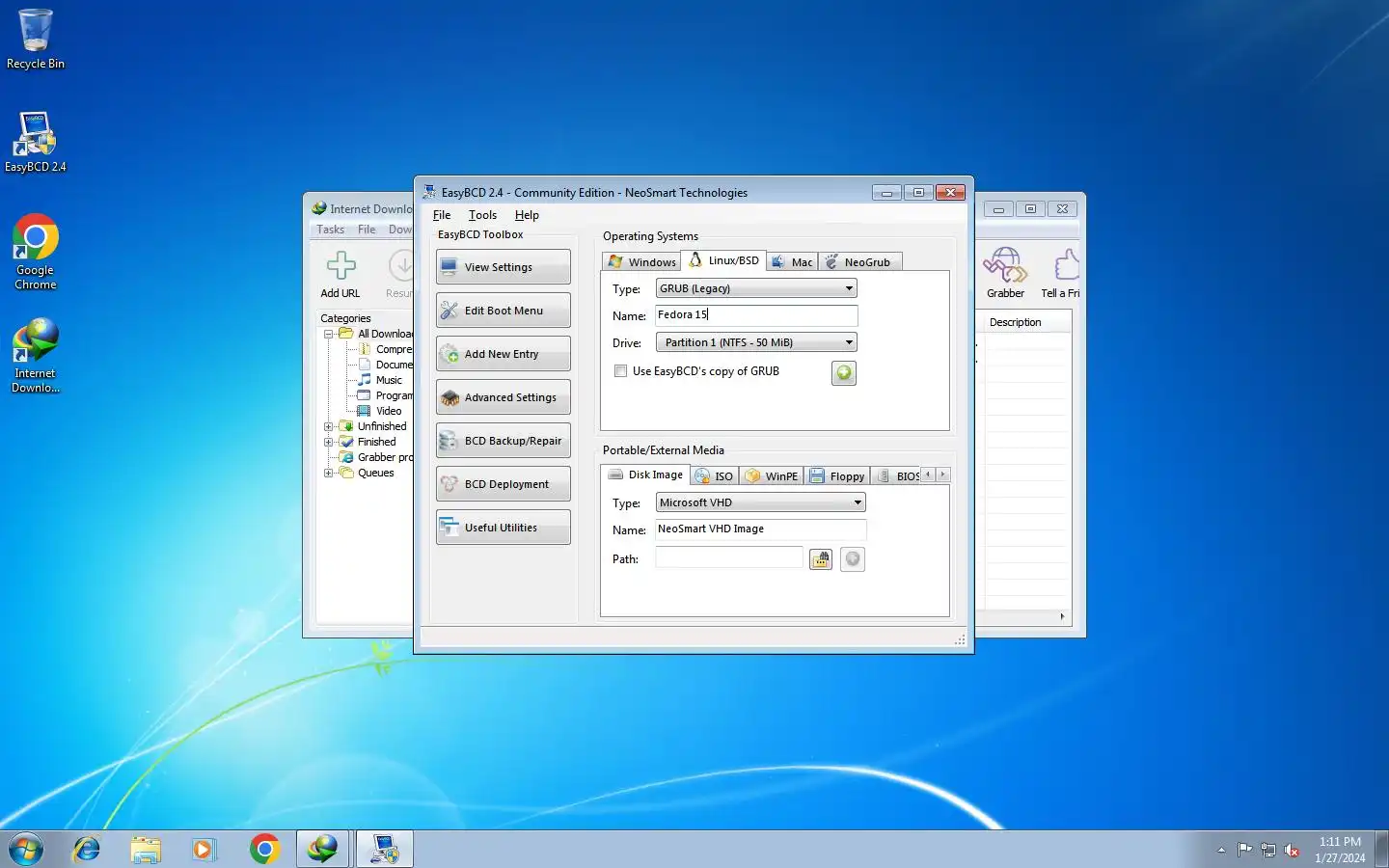Select EasyBCD 2.4 desktop shortcut
The height and width of the screenshot is (868, 1389).
pos(36,142)
